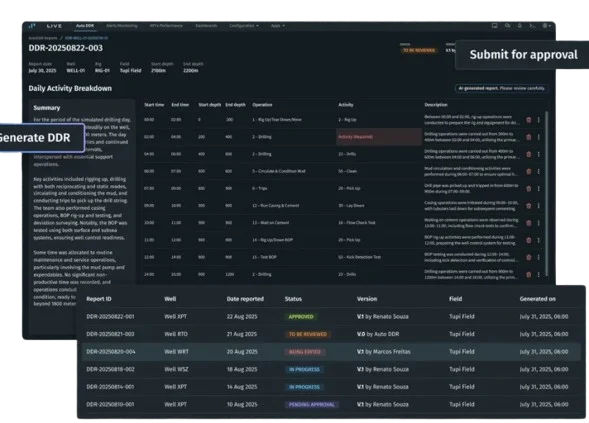The image size is (589, 423).
Task: Click the Status column header
Action: point(293,299)
